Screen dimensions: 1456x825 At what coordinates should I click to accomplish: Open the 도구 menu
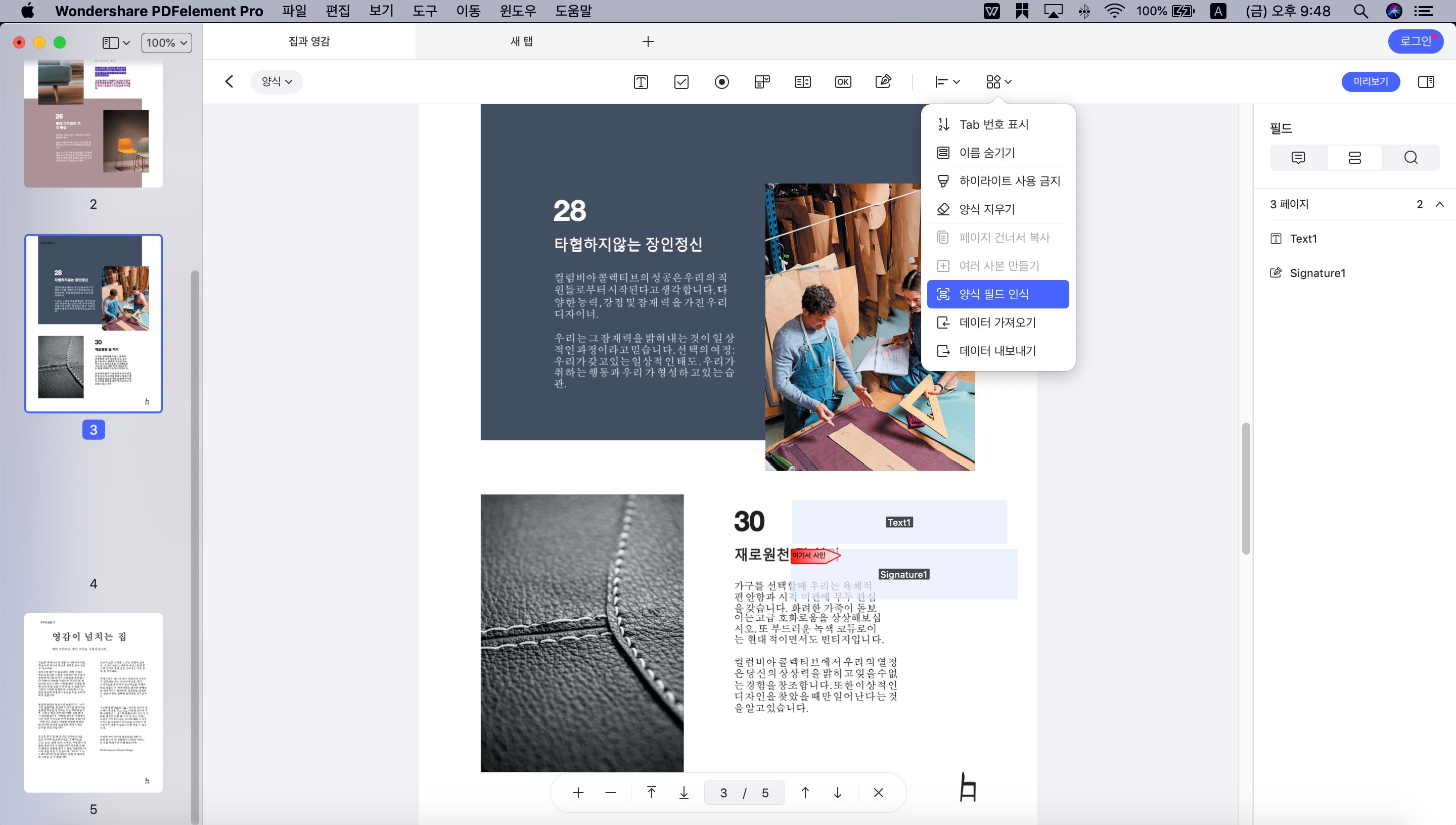pyautogui.click(x=424, y=11)
